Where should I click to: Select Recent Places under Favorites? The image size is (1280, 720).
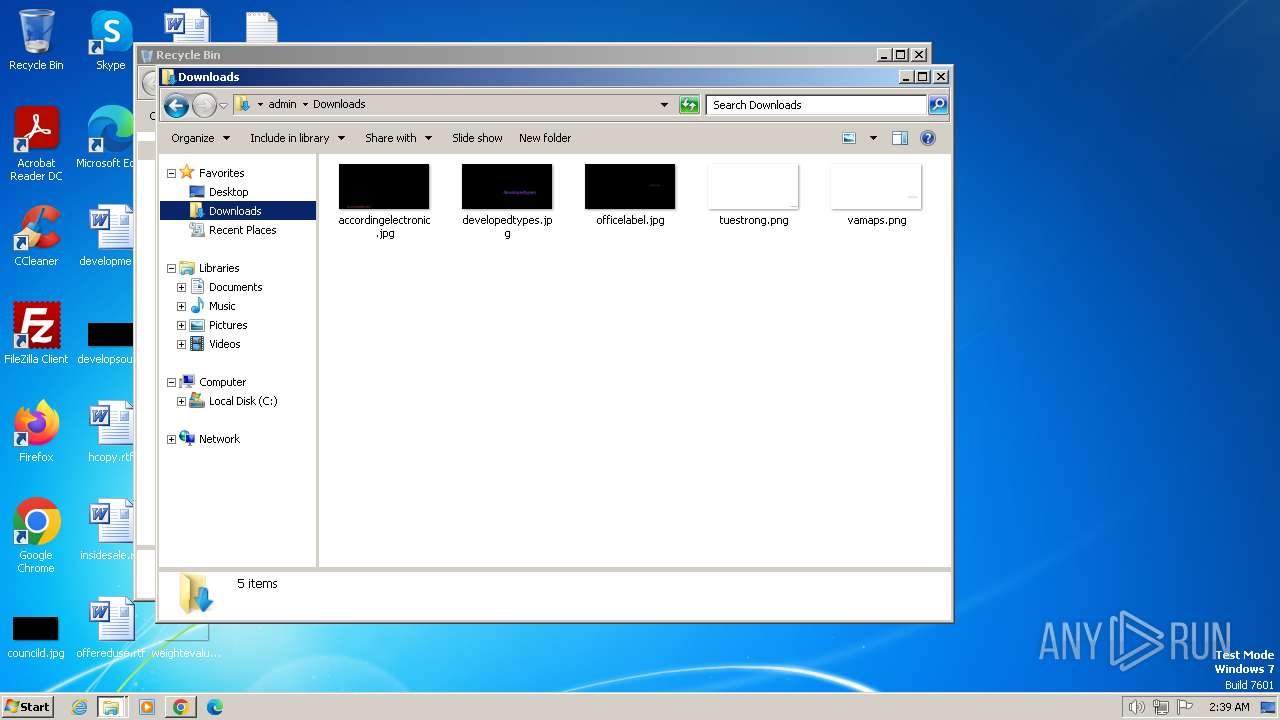(242, 230)
